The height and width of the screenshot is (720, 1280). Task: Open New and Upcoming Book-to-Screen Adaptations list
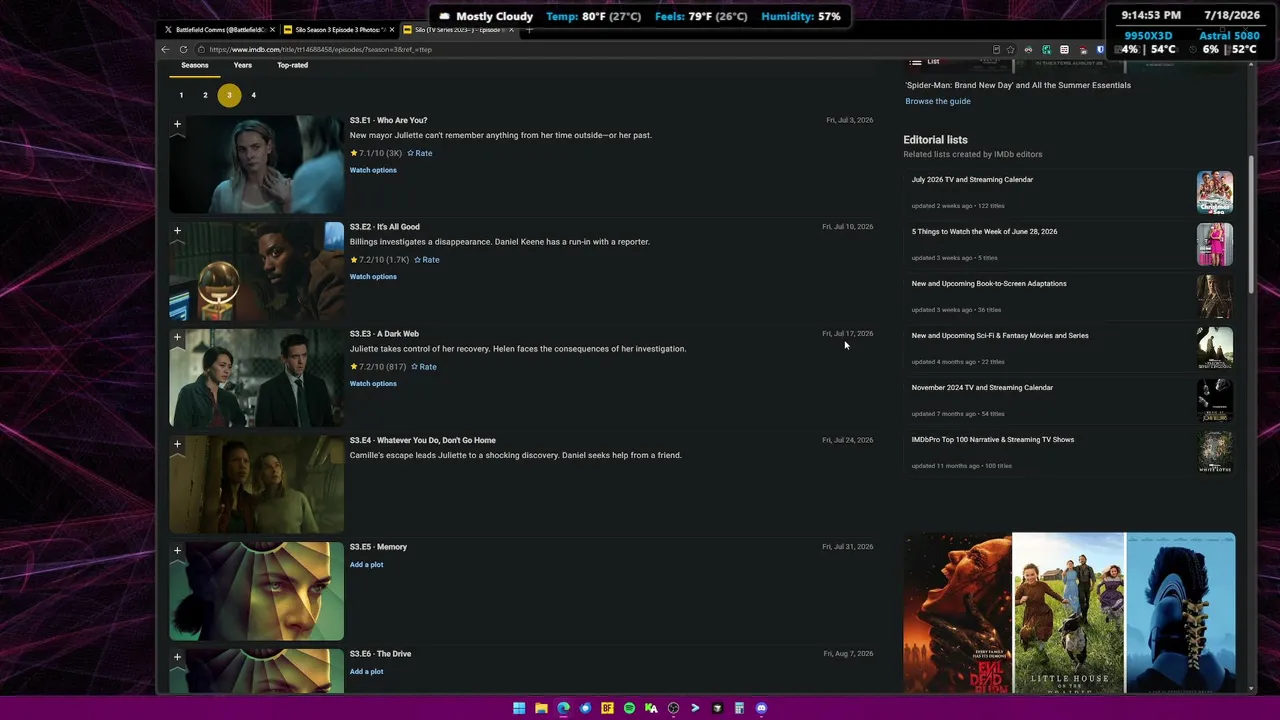click(x=989, y=284)
